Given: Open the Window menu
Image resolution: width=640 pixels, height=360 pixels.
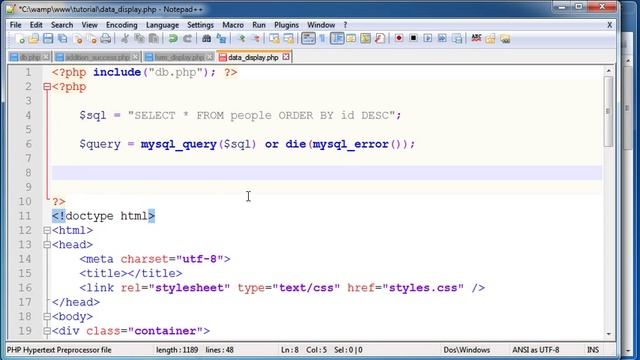Looking at the screenshot, I should click(321, 25).
